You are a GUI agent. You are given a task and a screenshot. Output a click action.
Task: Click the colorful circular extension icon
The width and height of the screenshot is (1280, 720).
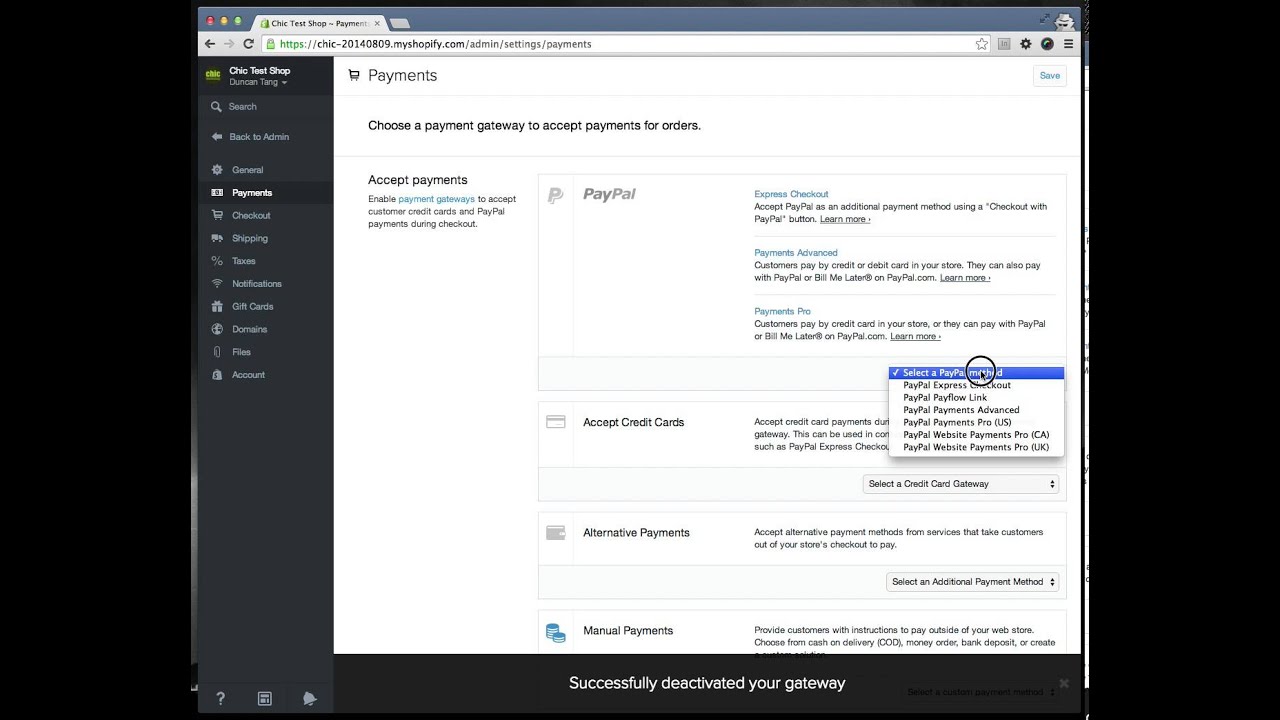pos(1047,44)
